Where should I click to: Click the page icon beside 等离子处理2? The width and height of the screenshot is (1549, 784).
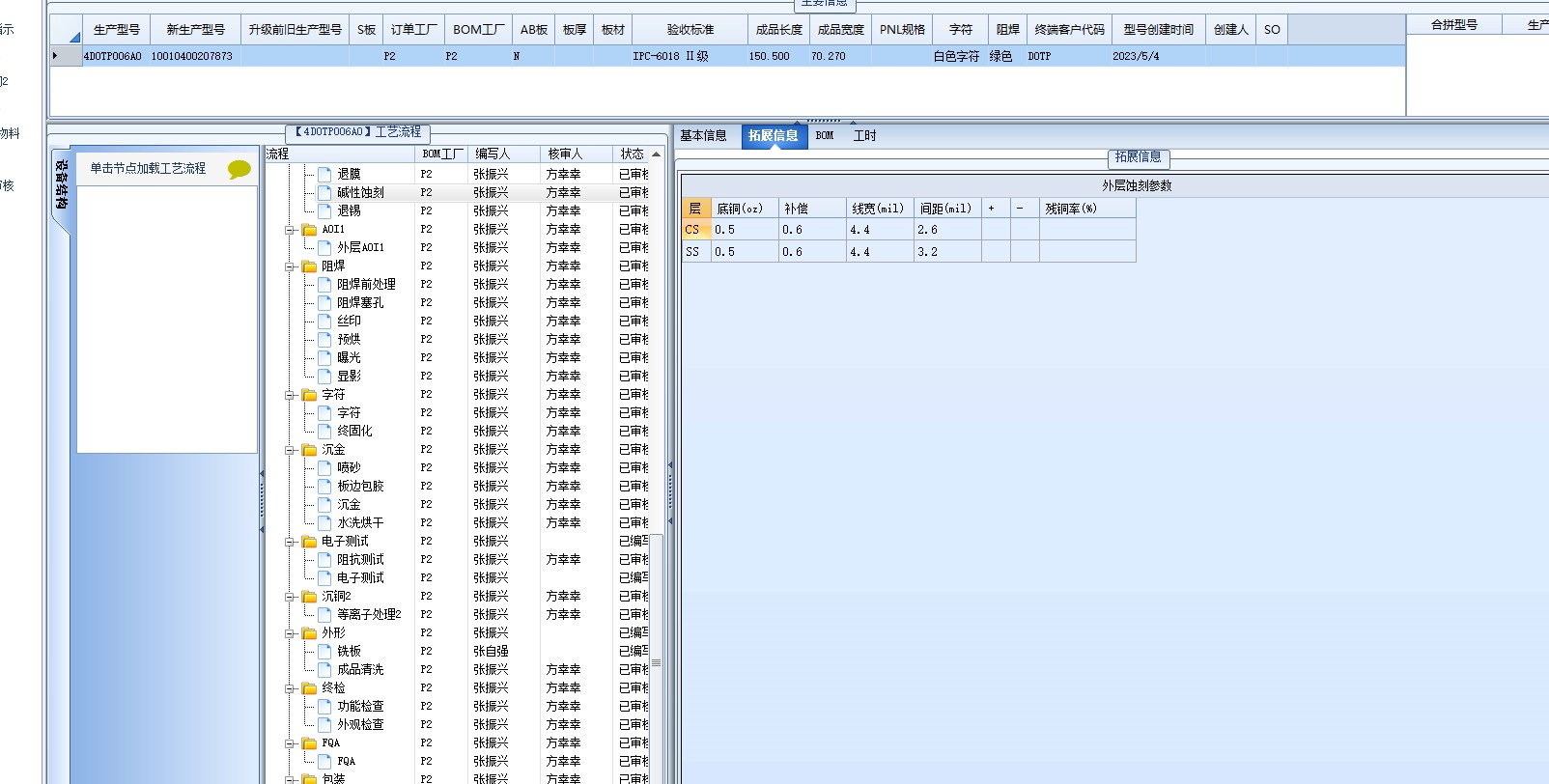[x=324, y=614]
